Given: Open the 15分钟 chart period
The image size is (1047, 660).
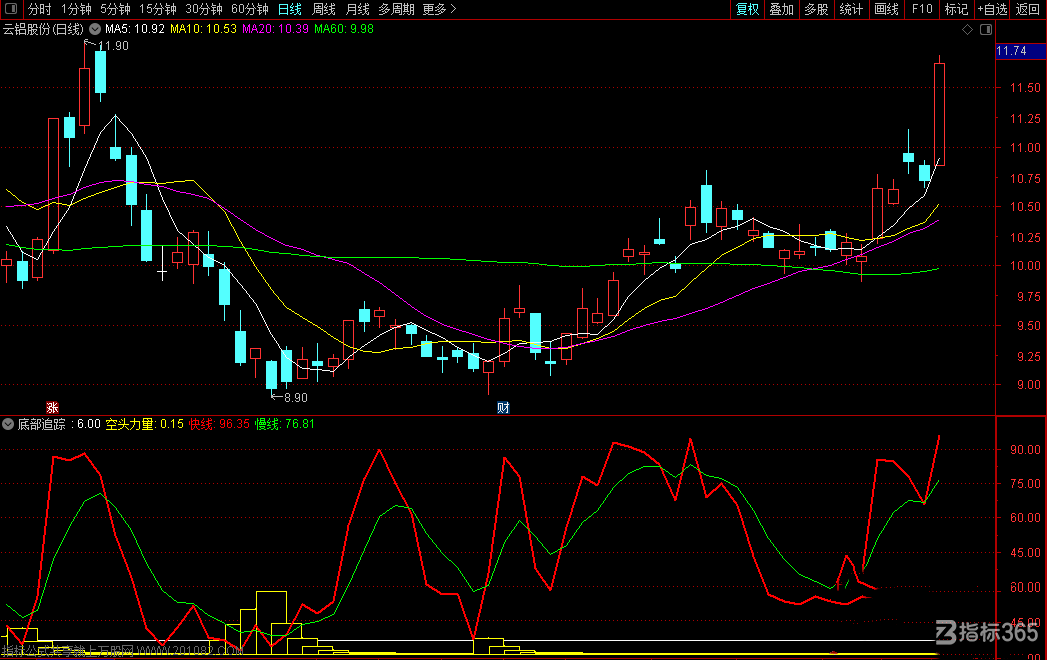Looking at the screenshot, I should coord(158,9).
